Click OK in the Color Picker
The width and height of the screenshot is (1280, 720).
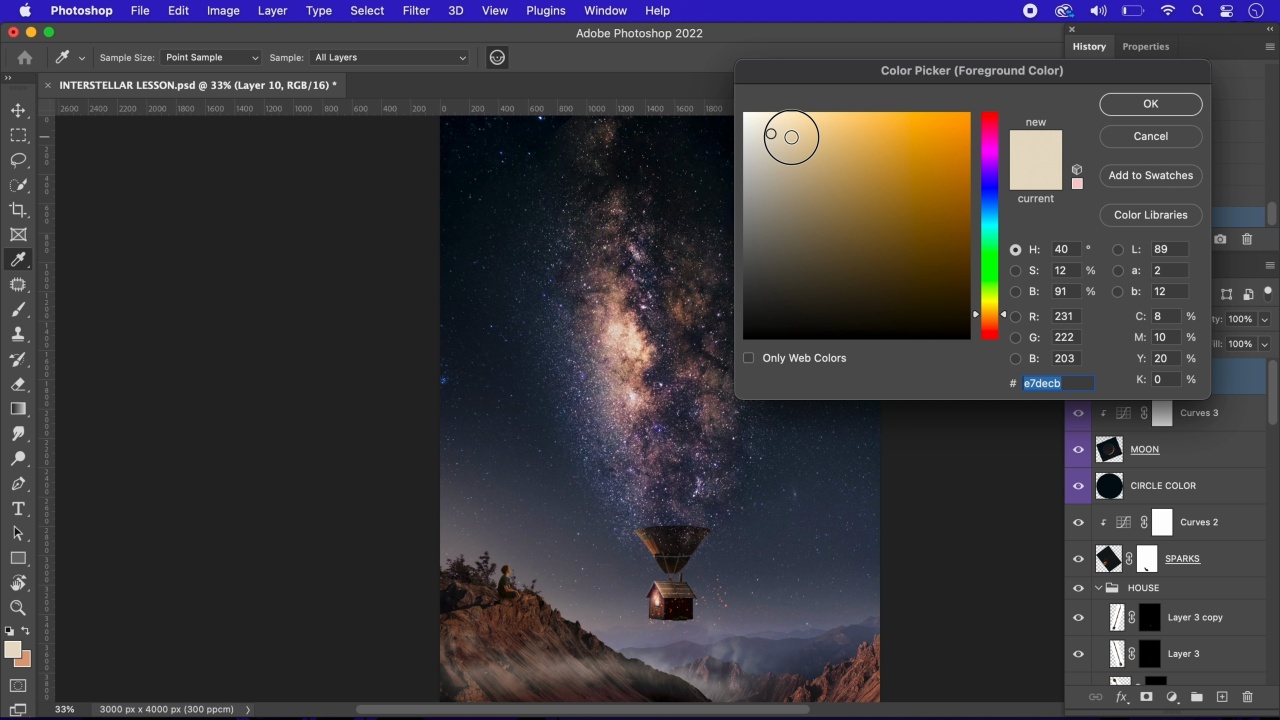[1150, 104]
